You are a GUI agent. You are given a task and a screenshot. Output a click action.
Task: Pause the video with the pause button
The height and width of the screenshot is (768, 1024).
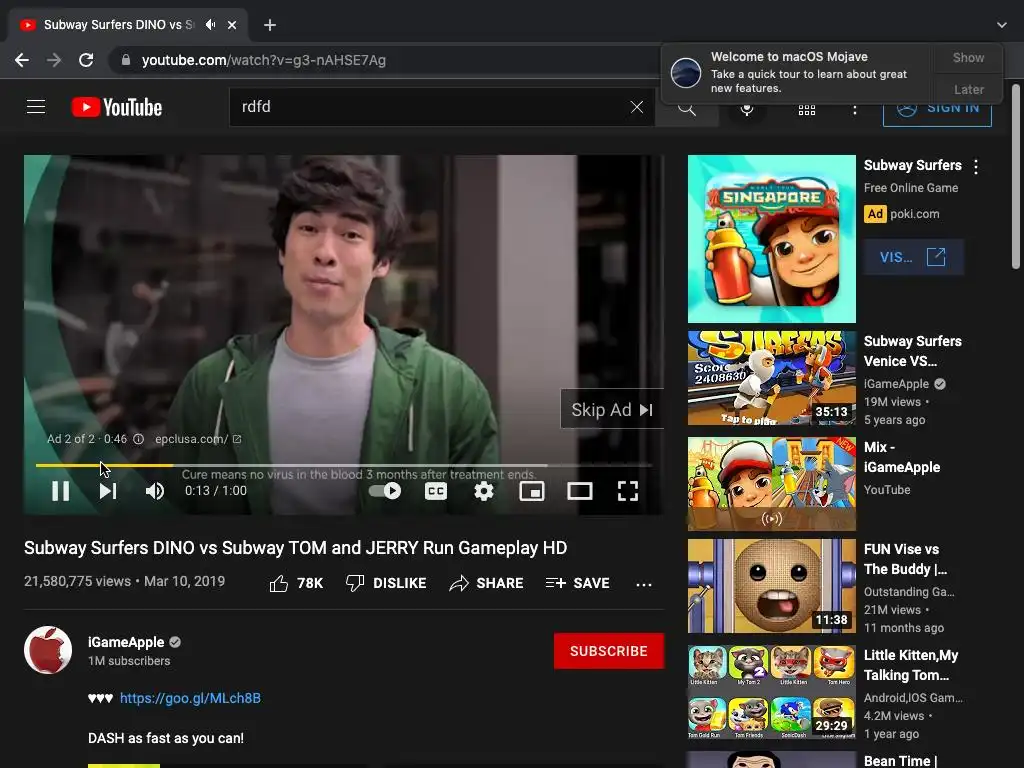pos(60,490)
